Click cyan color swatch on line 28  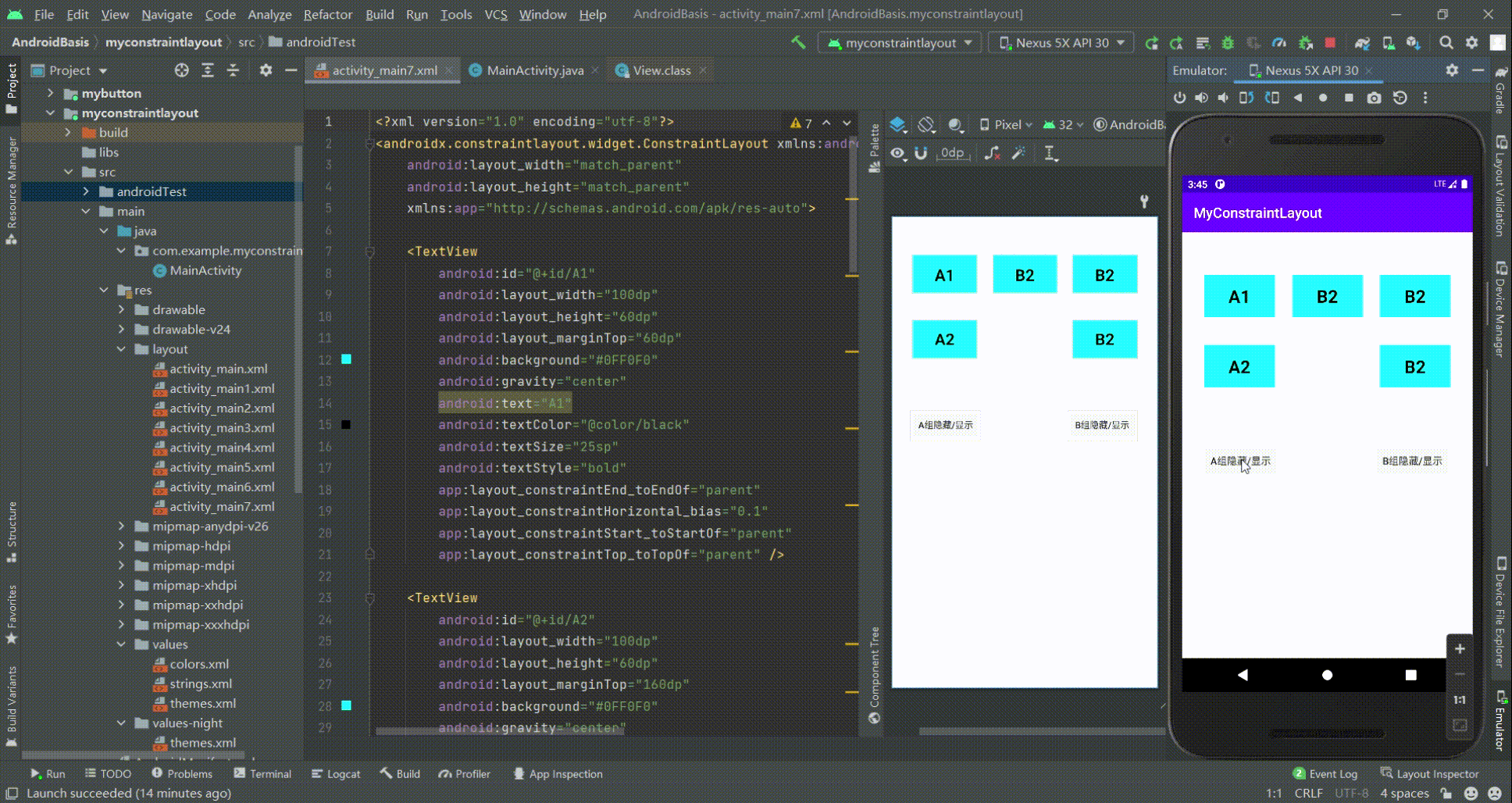click(x=346, y=705)
